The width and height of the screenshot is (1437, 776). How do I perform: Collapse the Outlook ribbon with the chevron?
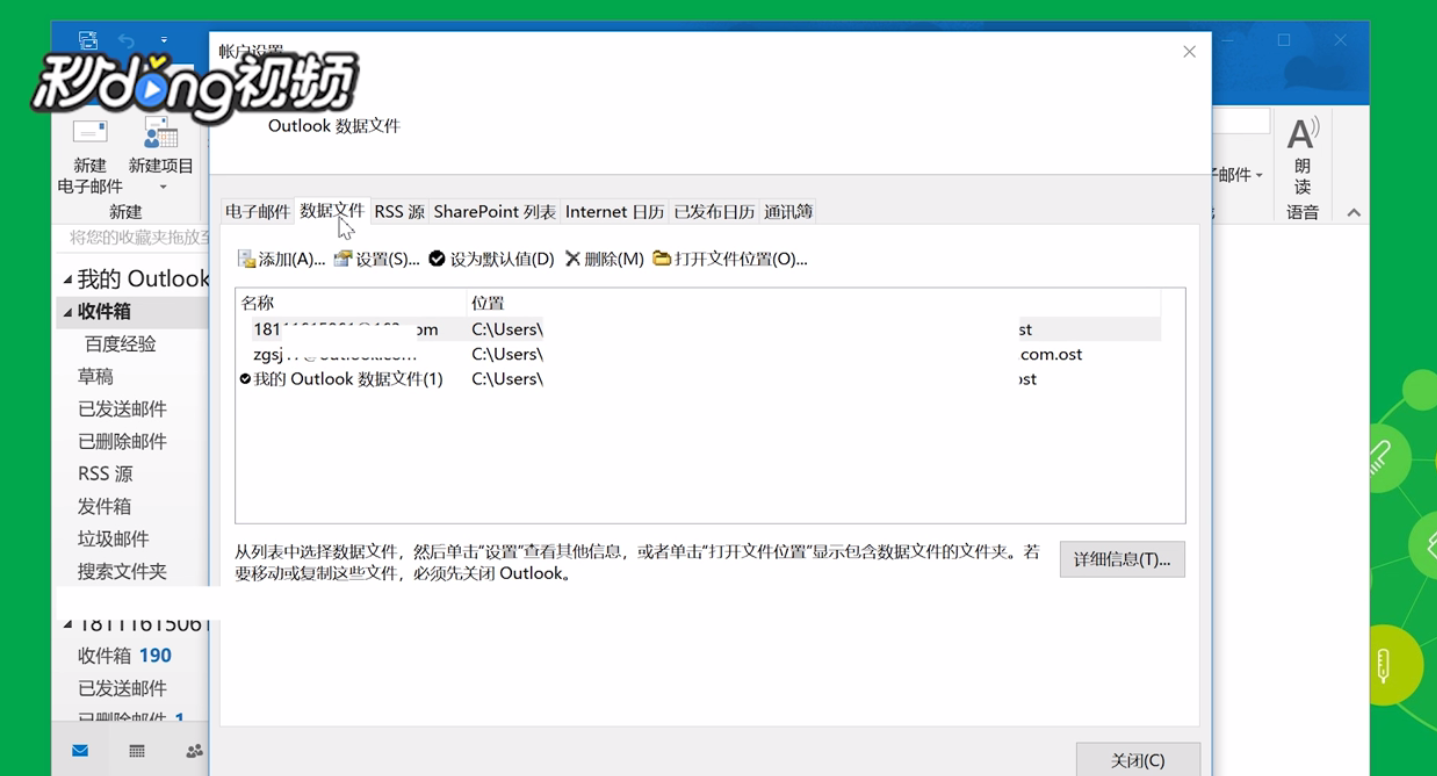pyautogui.click(x=1353, y=212)
